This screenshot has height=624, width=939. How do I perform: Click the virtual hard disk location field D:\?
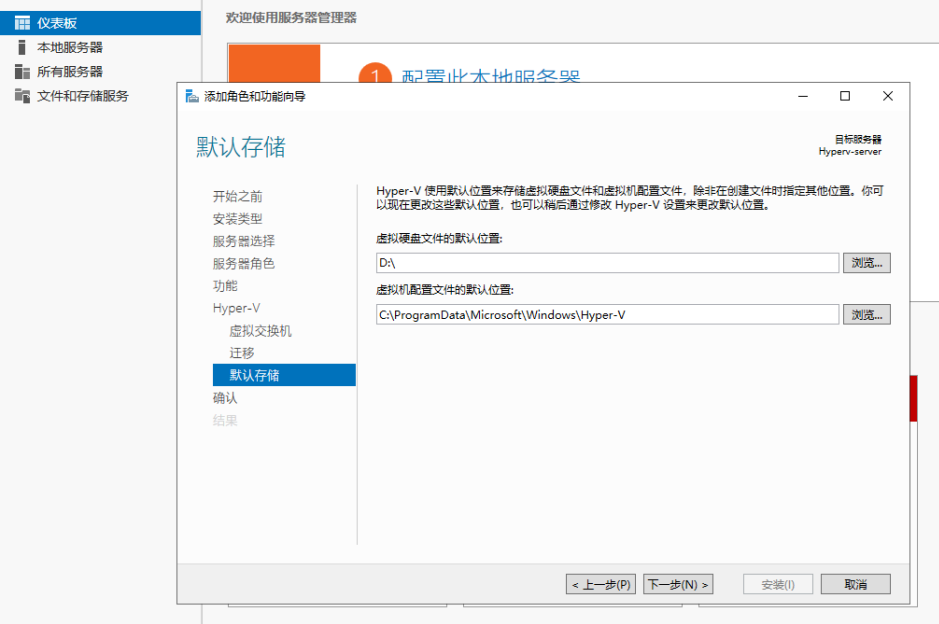coord(607,263)
